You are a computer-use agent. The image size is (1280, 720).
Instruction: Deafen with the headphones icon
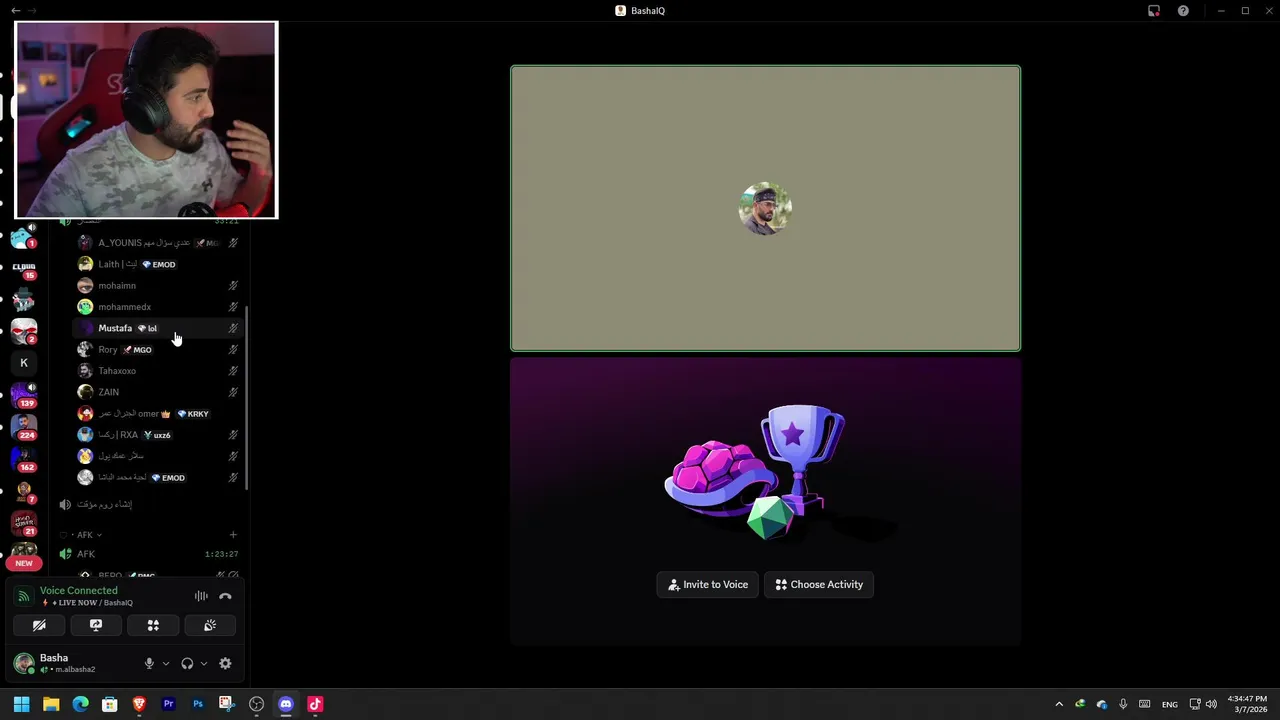click(x=187, y=663)
